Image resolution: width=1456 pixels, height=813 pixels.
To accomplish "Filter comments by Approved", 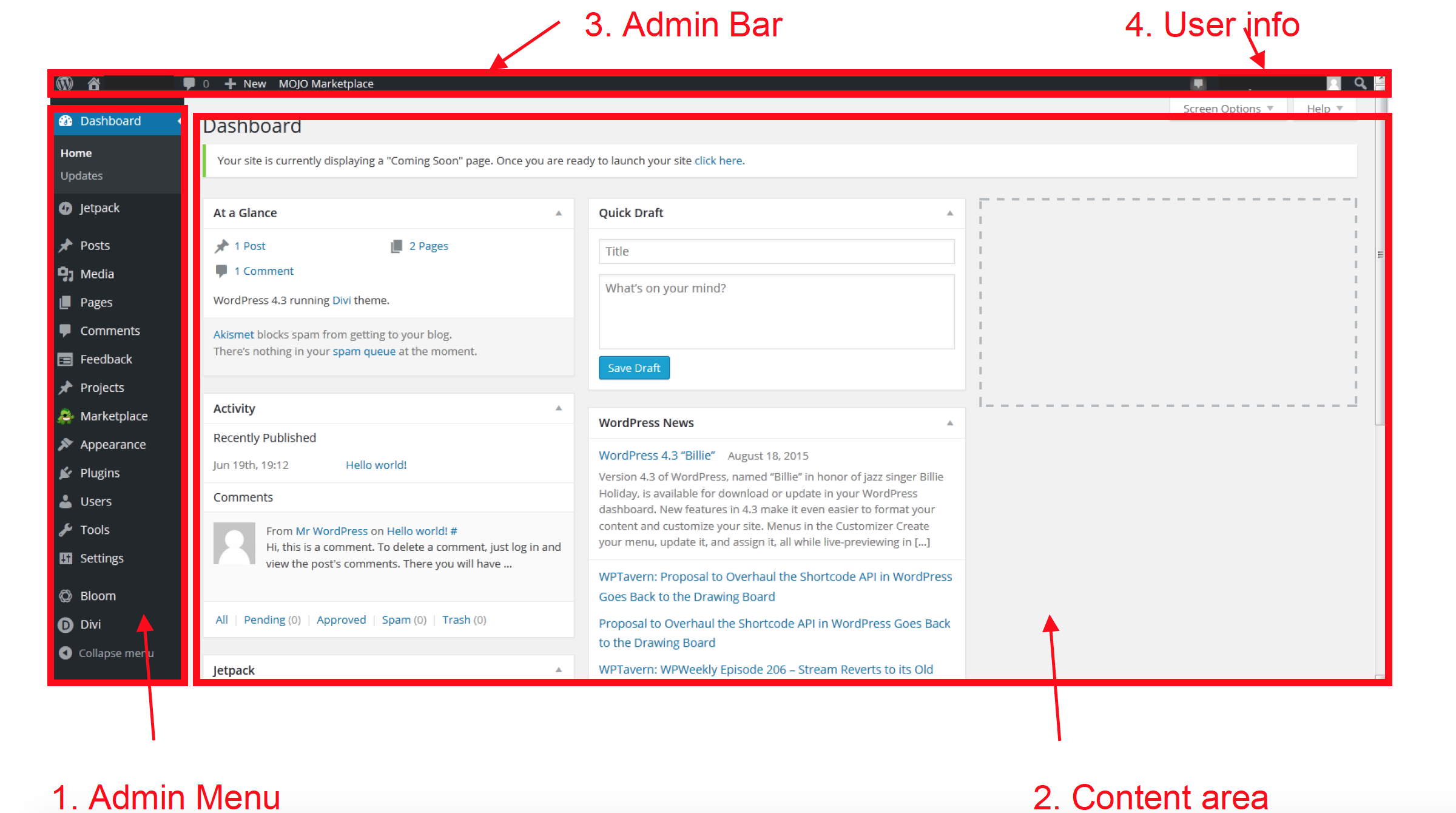I will tap(342, 620).
